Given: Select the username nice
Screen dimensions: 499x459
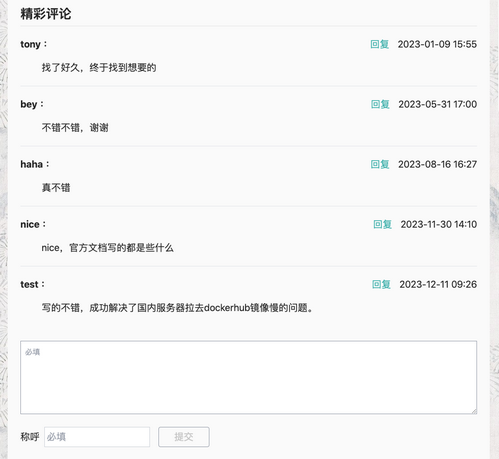Looking at the screenshot, I should [x=30, y=224].
